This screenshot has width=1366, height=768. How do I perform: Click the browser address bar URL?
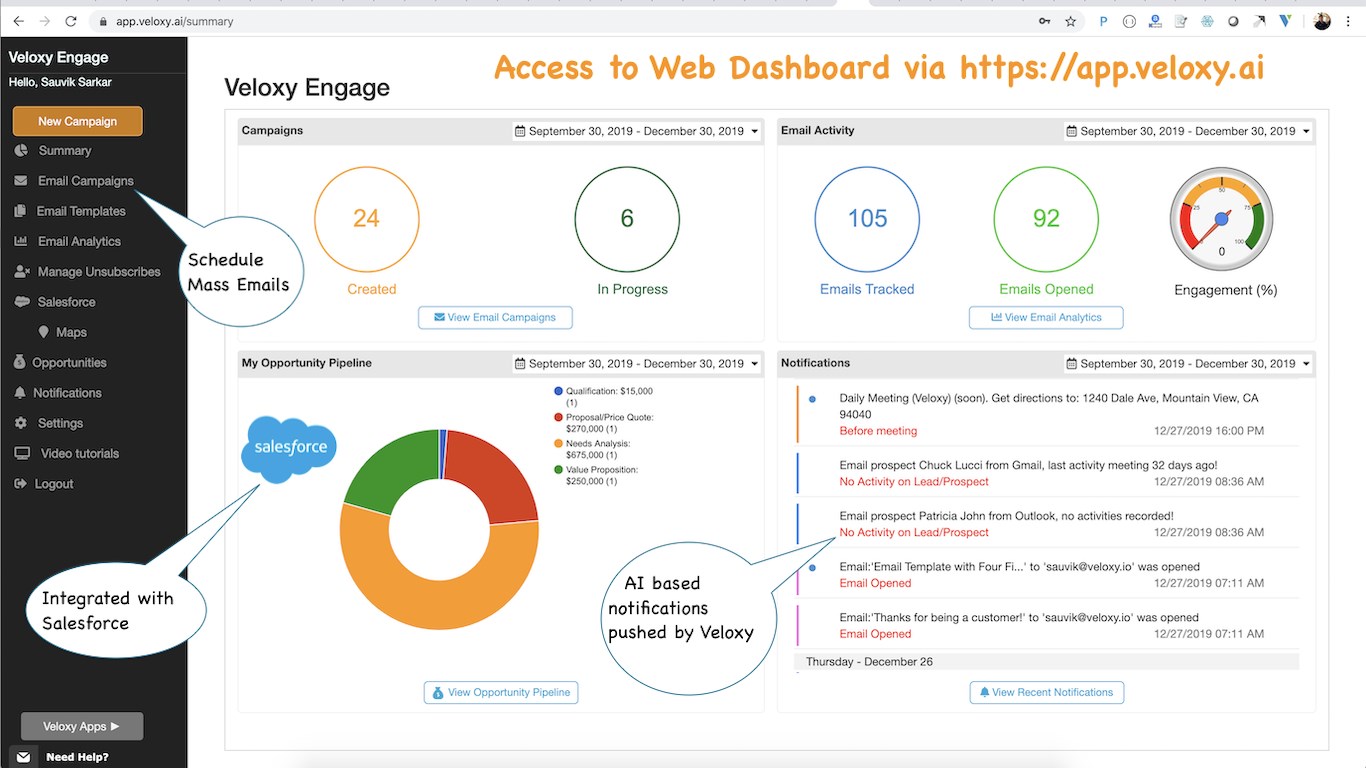coord(175,21)
